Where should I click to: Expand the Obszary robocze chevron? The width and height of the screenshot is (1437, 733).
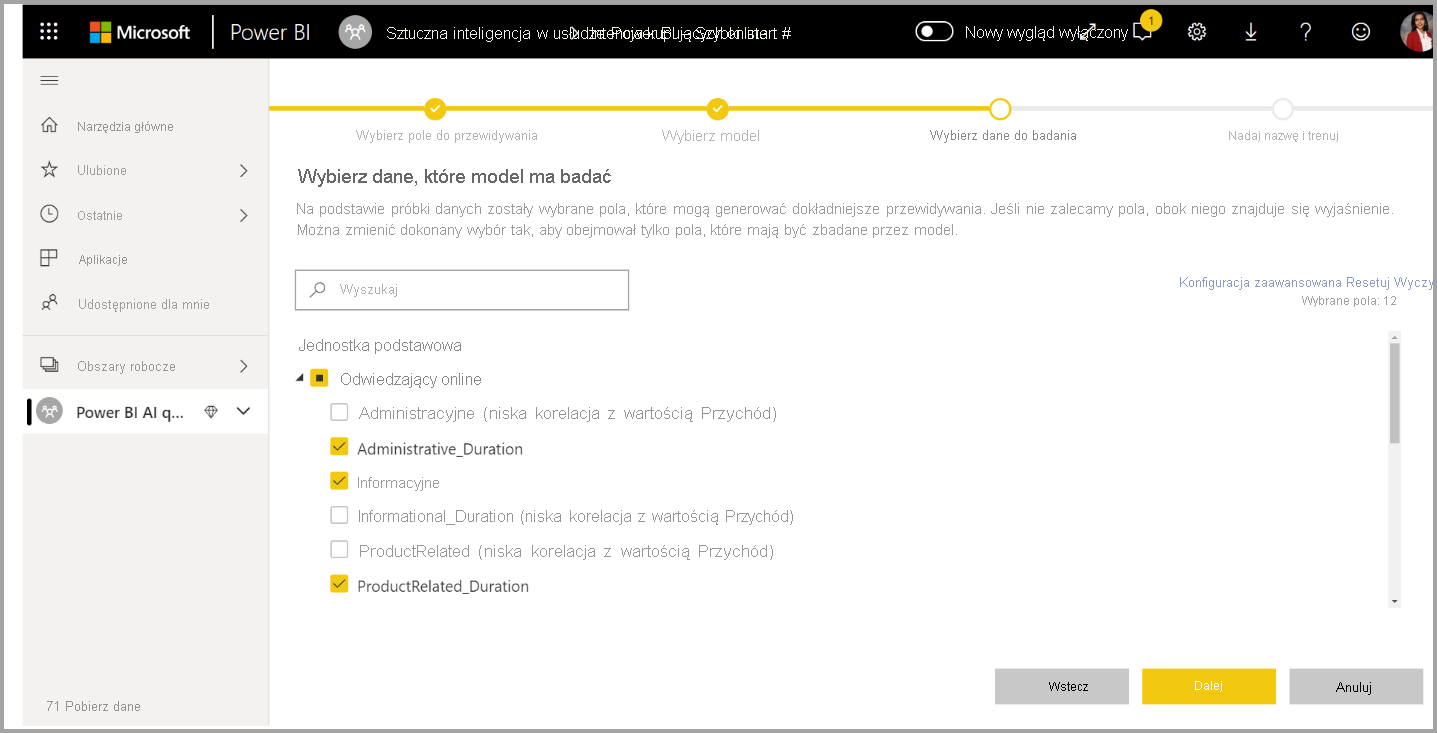point(243,366)
